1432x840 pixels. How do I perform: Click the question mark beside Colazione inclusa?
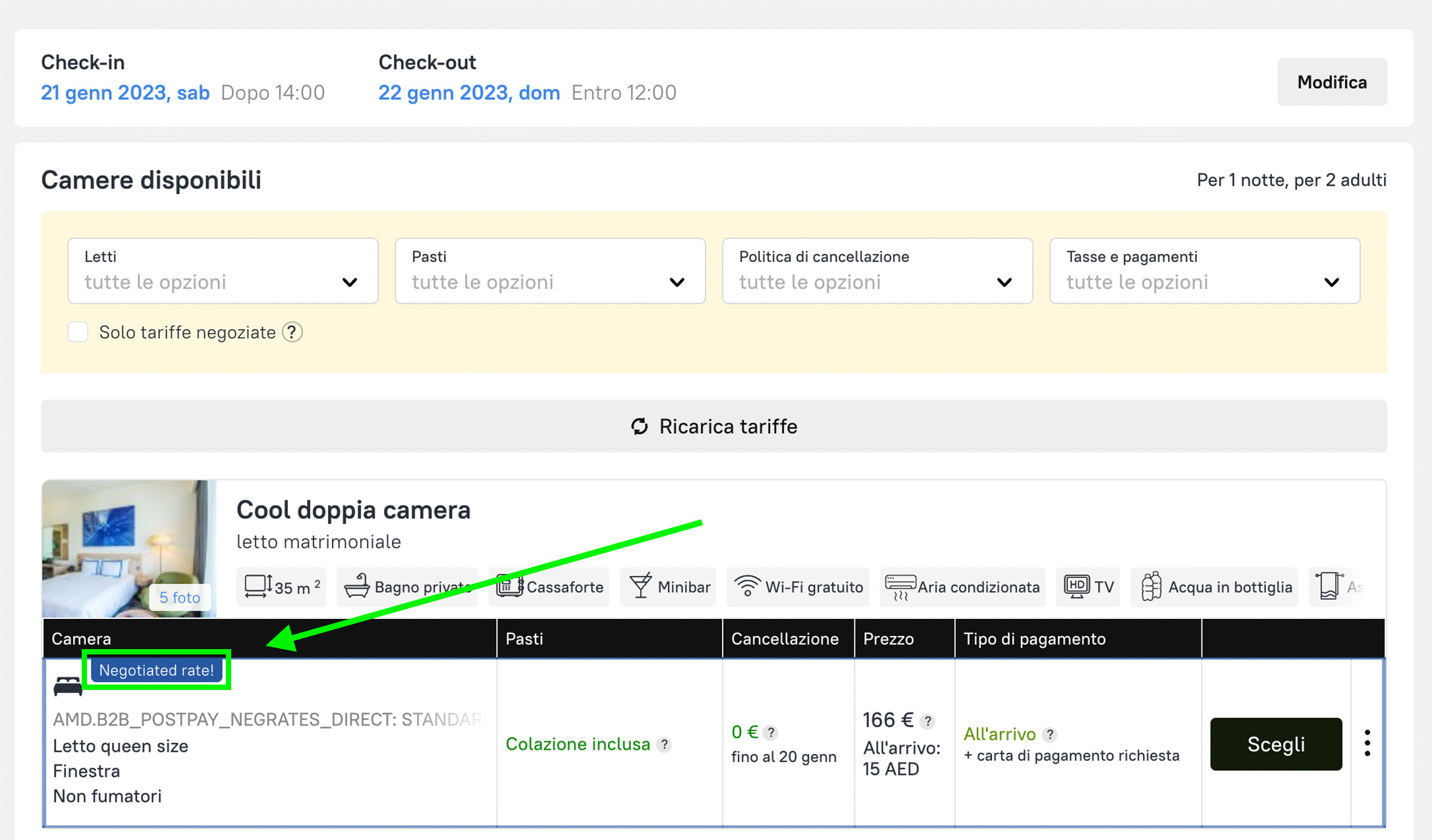pyautogui.click(x=665, y=745)
